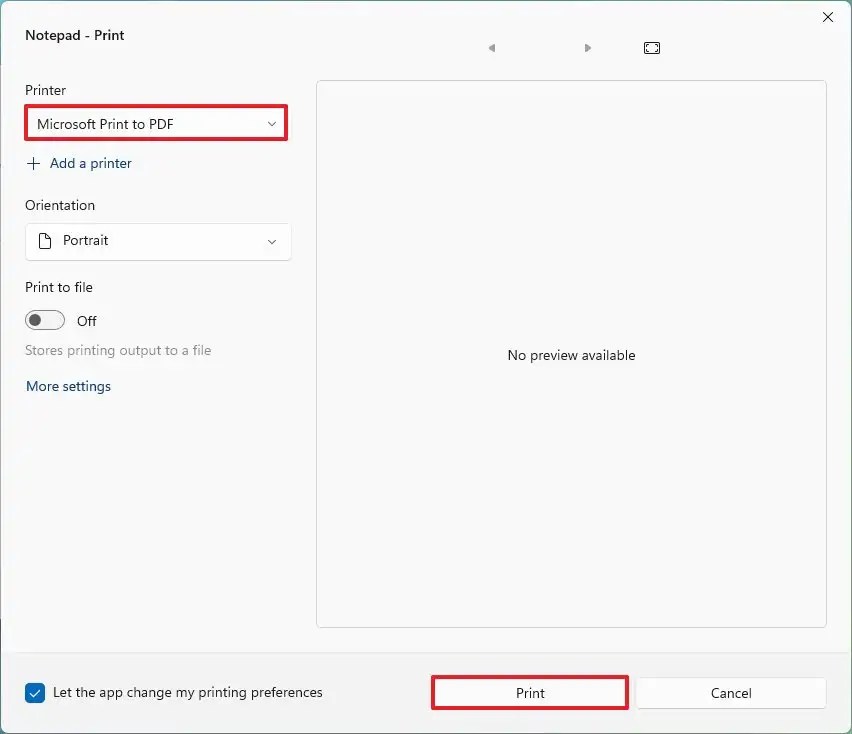Image resolution: width=852 pixels, height=734 pixels.
Task: Click the fit-to-page icon above the preview
Action: click(x=651, y=47)
